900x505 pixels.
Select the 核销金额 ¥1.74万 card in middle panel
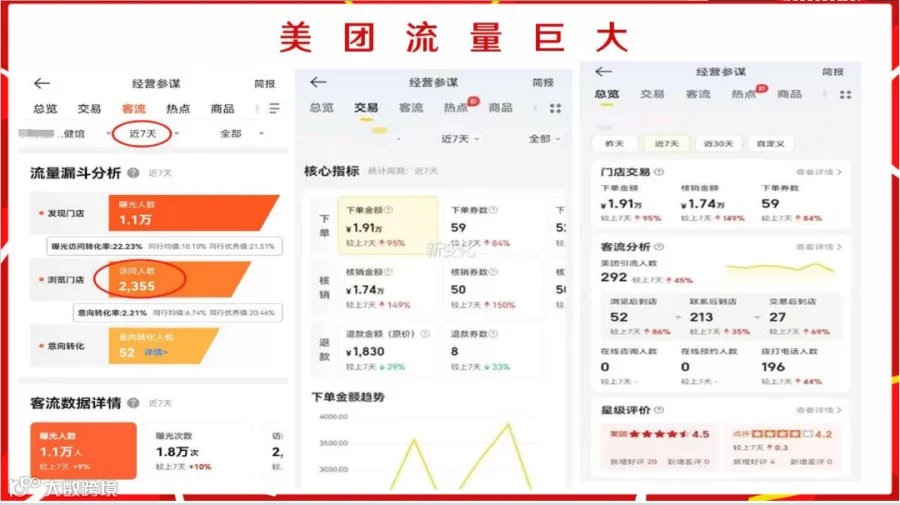pyautogui.click(x=388, y=288)
